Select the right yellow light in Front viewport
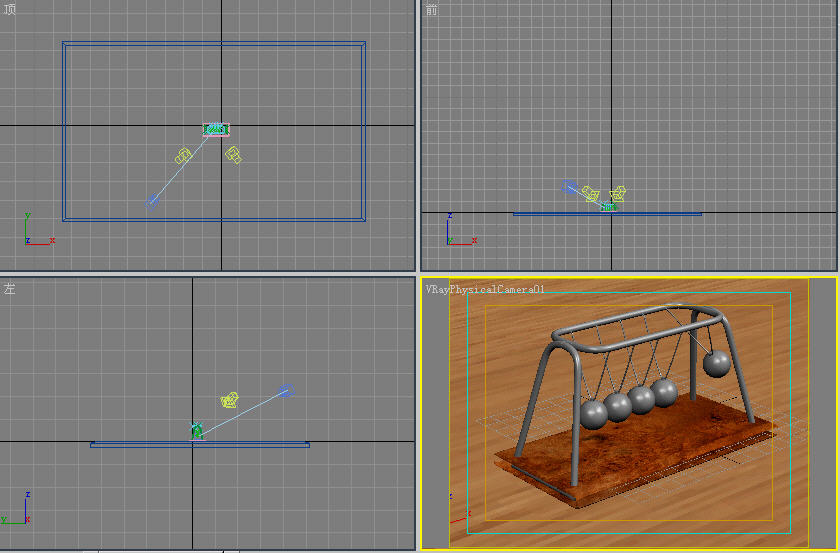Viewport: 840px width, 553px height. pos(618,193)
